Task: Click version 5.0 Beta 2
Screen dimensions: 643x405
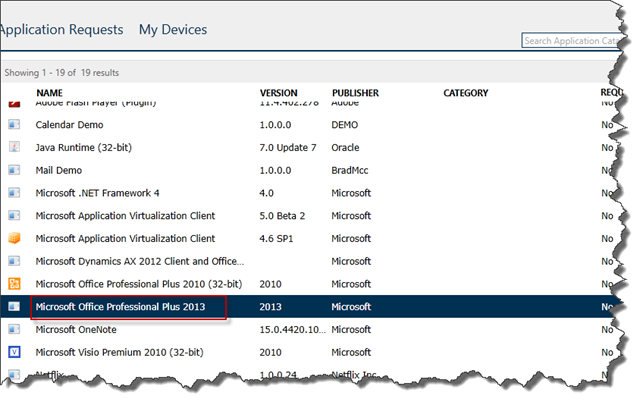Action: click(x=282, y=216)
